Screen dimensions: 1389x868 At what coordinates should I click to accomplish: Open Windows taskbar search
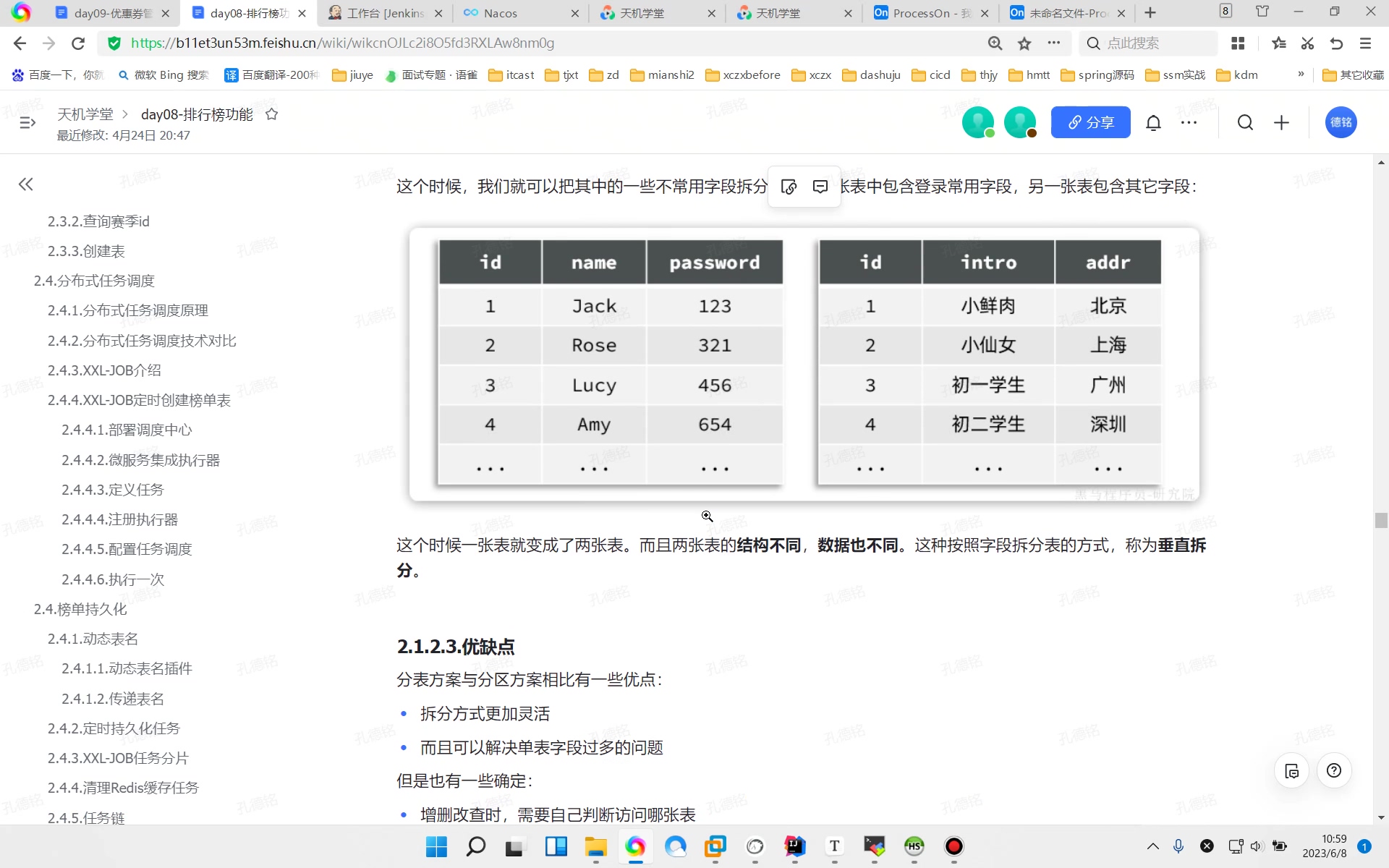(475, 846)
